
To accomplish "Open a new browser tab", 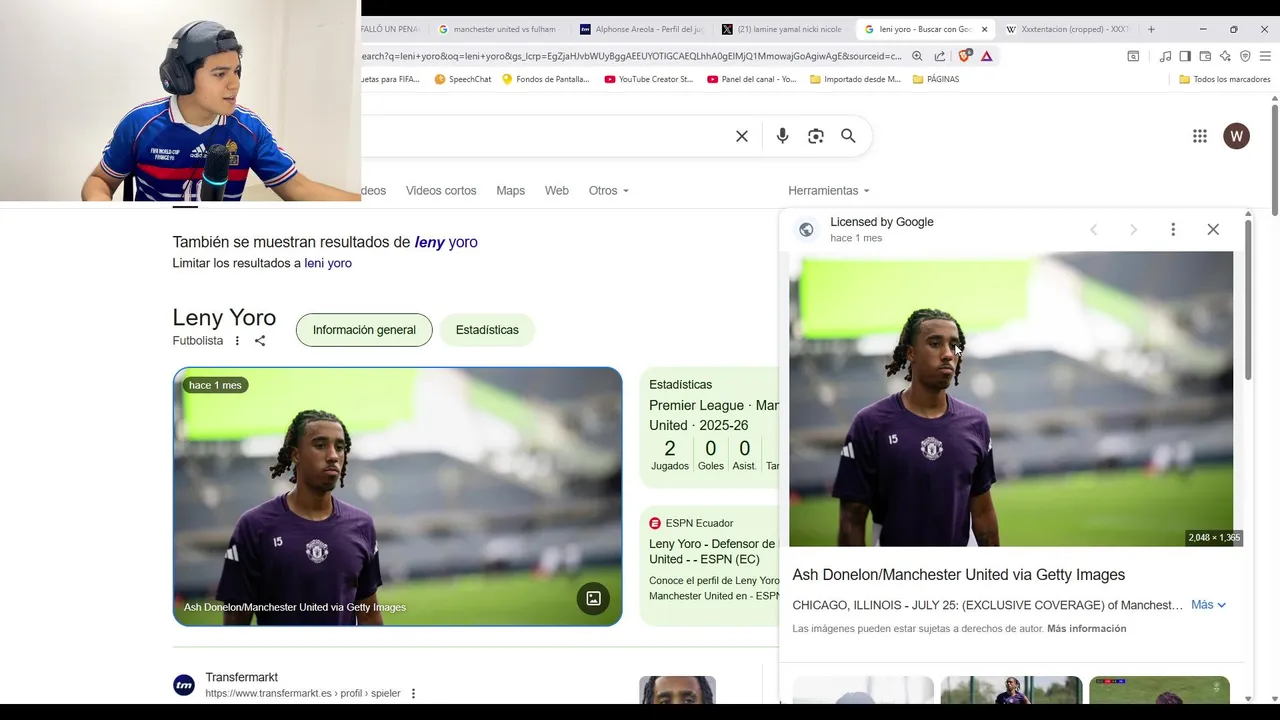I will [1151, 29].
